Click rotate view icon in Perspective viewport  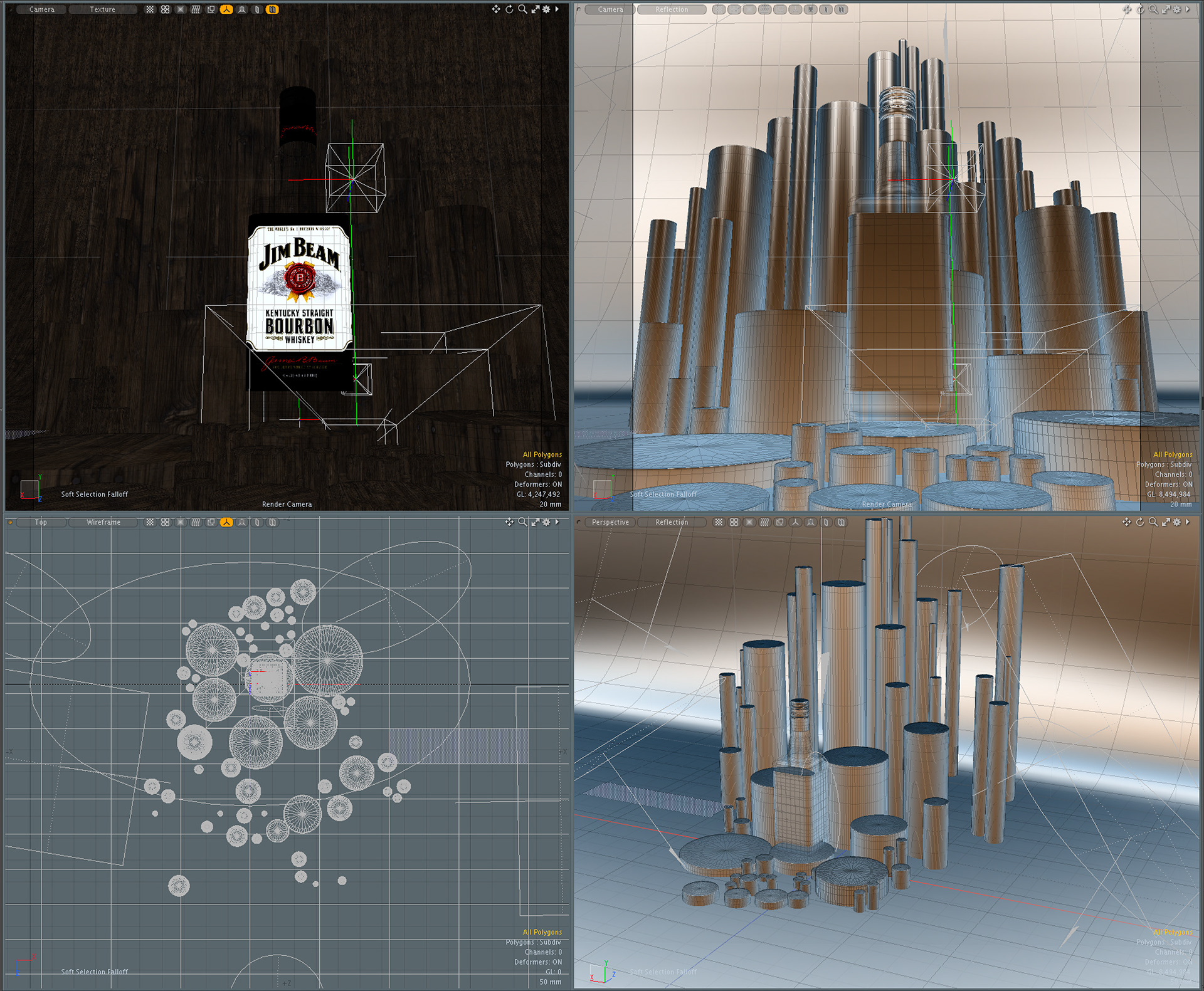pyautogui.click(x=1140, y=522)
